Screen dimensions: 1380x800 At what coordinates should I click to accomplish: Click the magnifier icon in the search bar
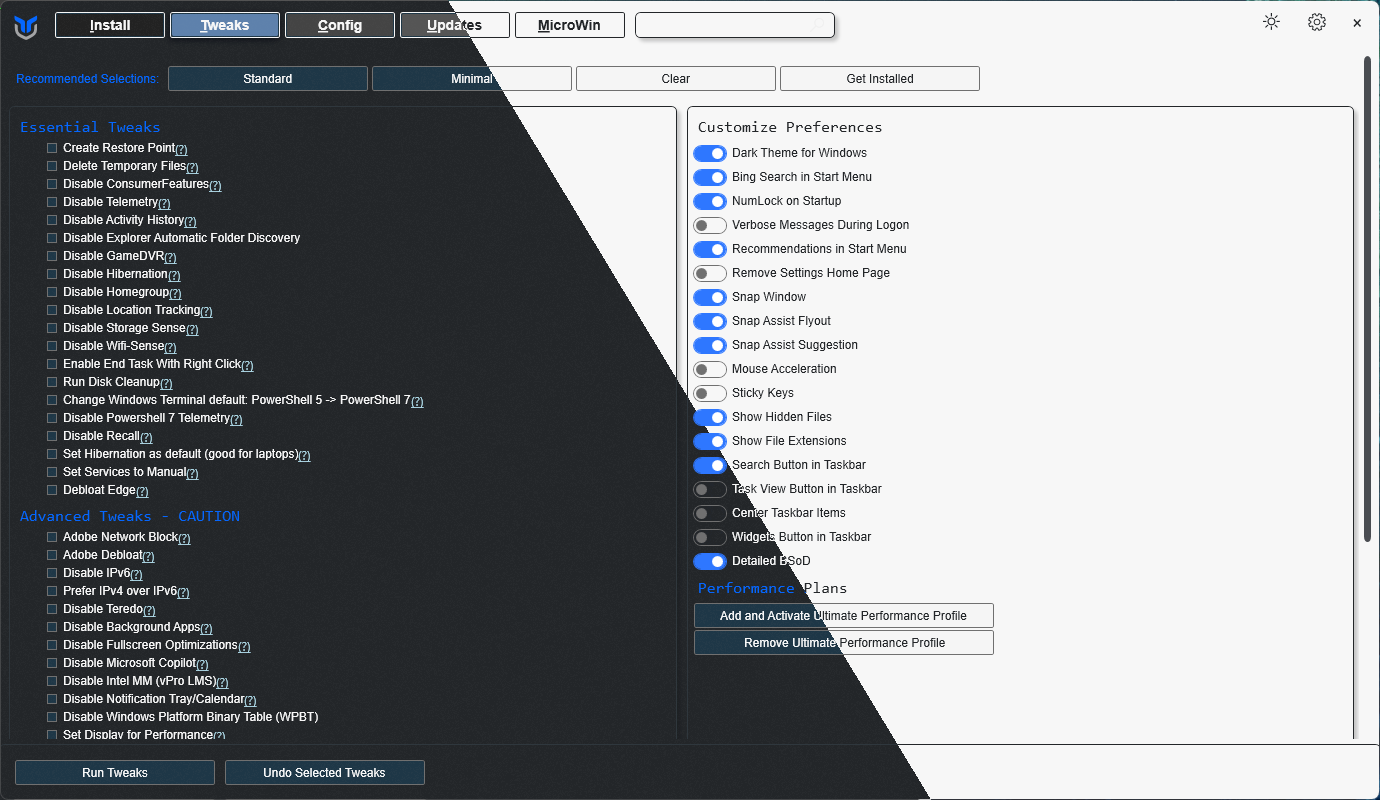tap(819, 24)
